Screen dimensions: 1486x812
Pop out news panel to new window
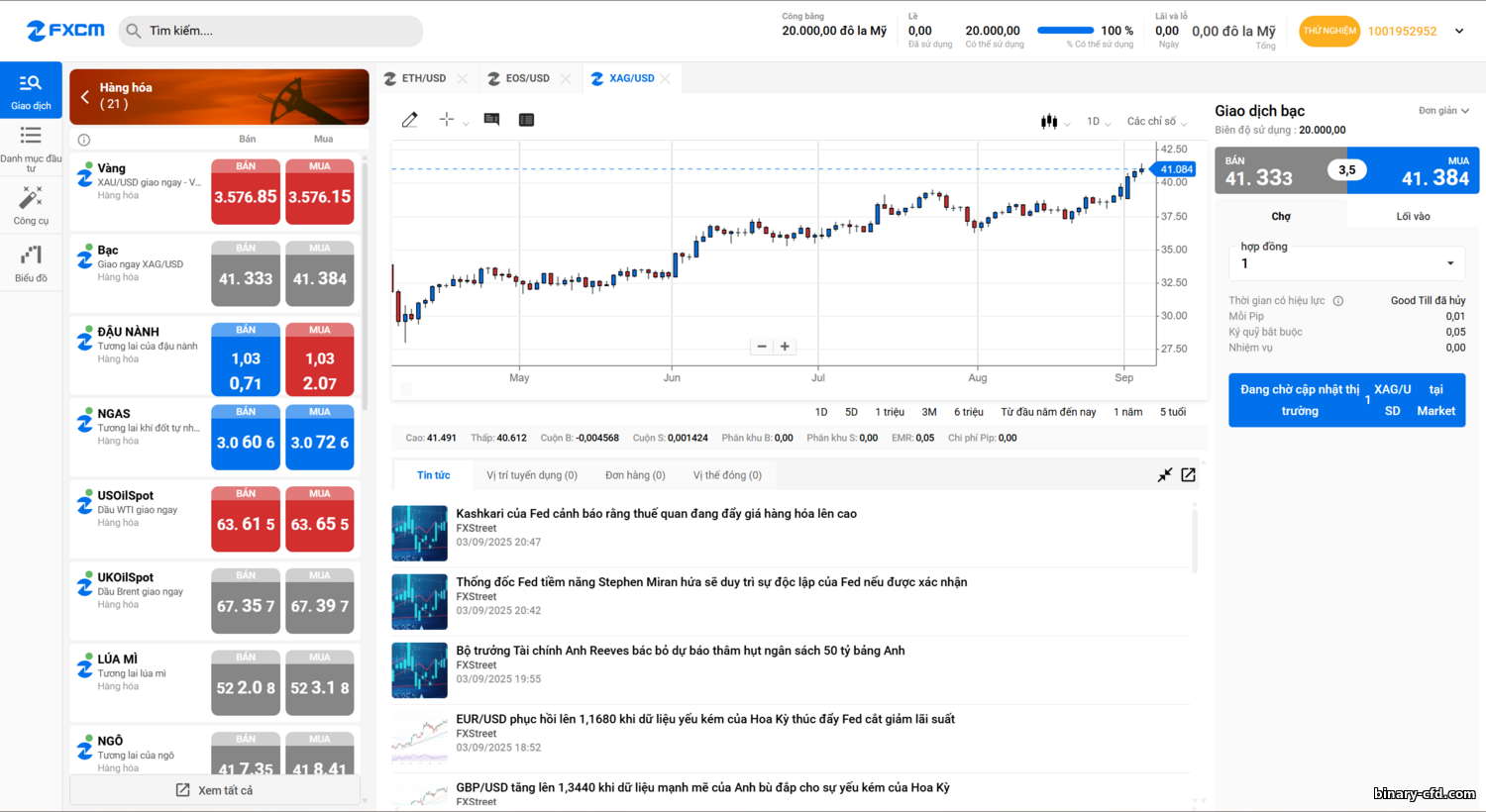click(x=1188, y=475)
